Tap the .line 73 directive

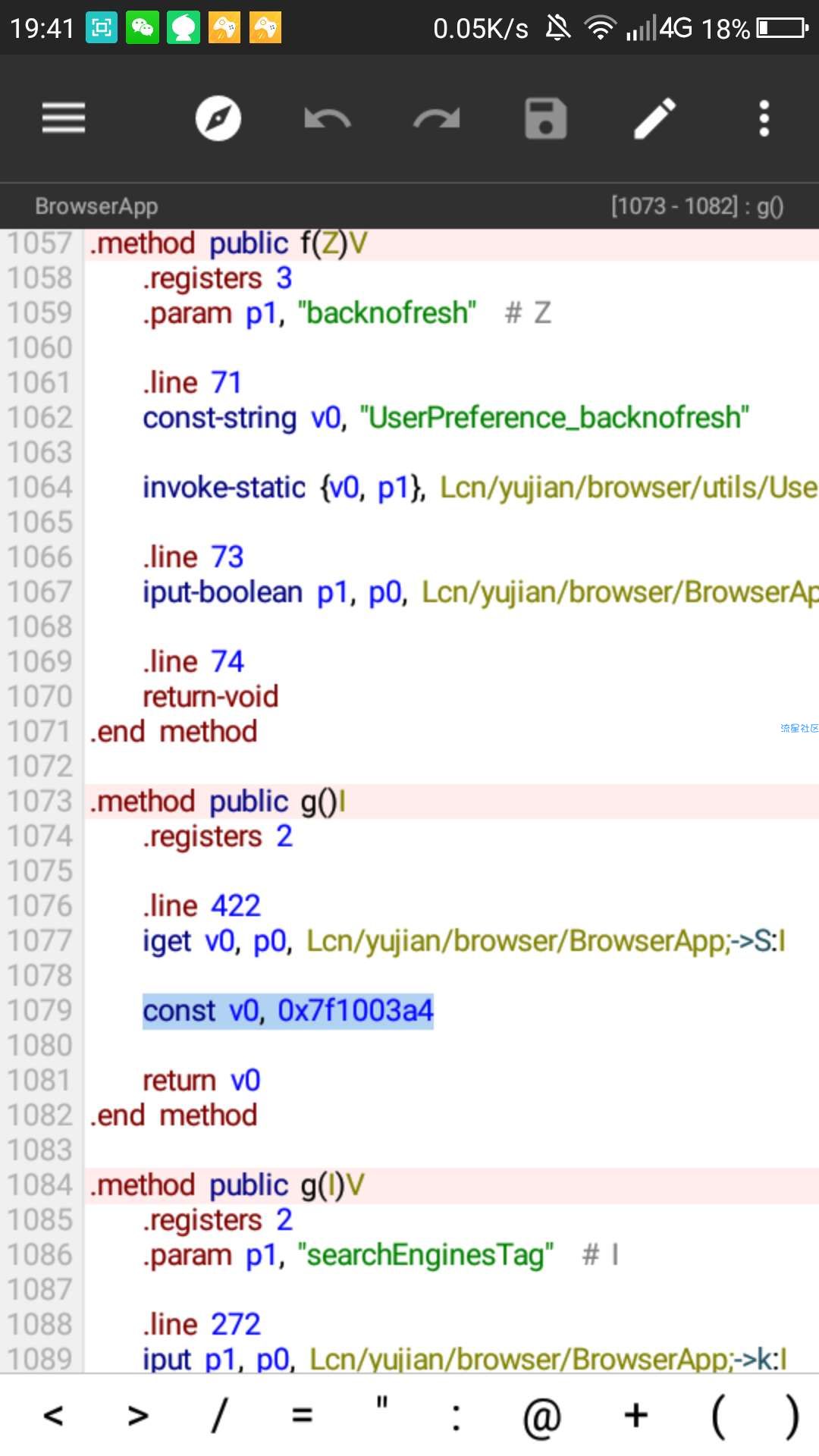[193, 557]
